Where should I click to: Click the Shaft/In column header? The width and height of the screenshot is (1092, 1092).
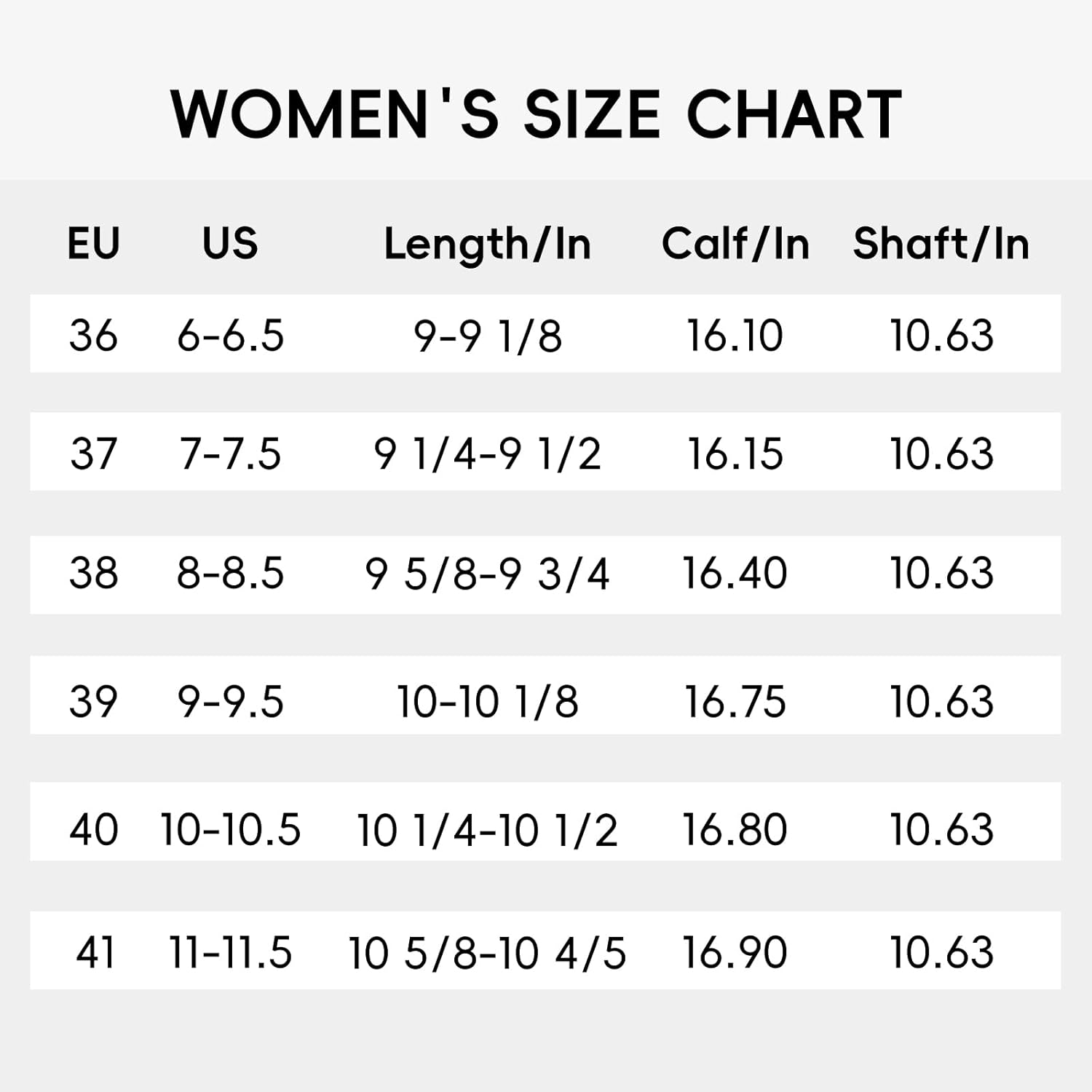tap(941, 243)
